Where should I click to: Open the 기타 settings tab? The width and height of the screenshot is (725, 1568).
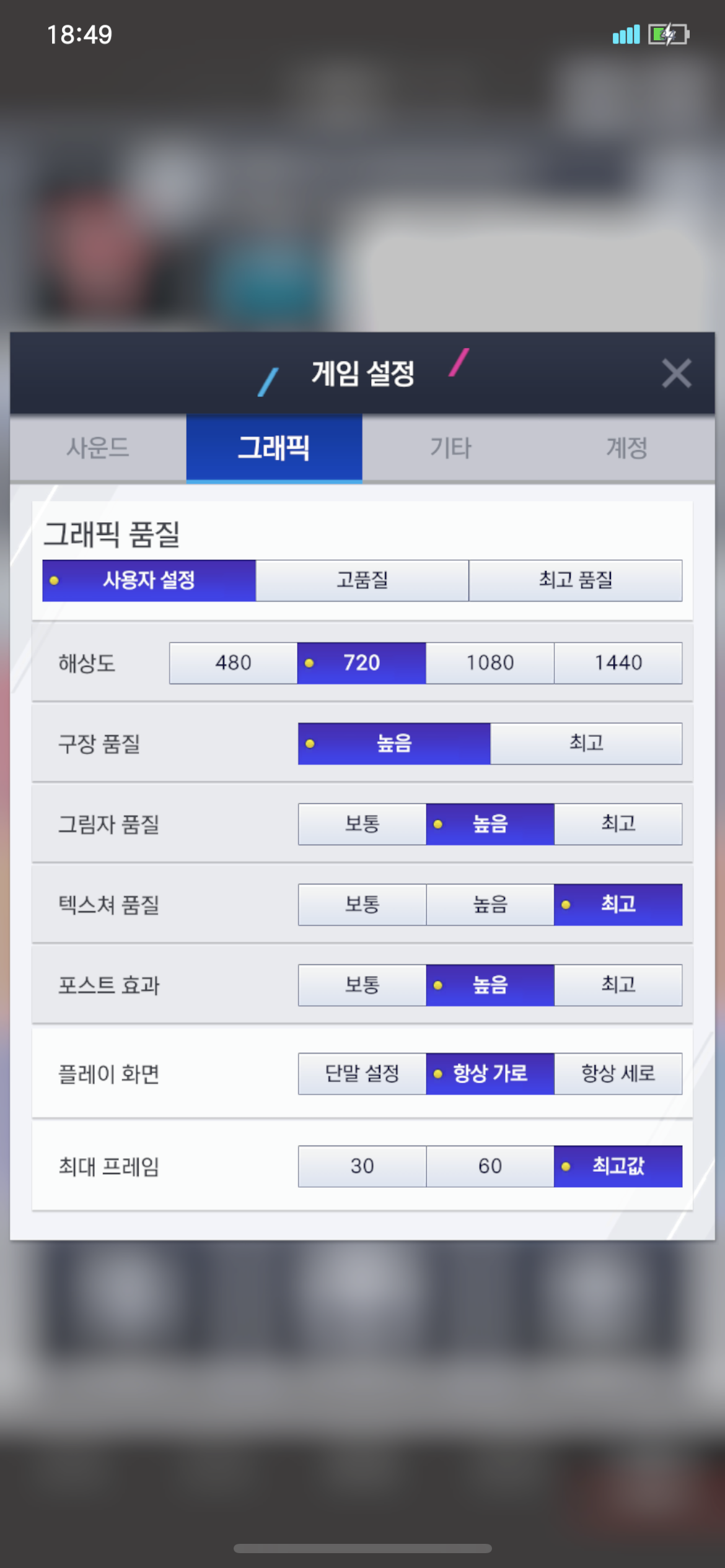pos(450,448)
